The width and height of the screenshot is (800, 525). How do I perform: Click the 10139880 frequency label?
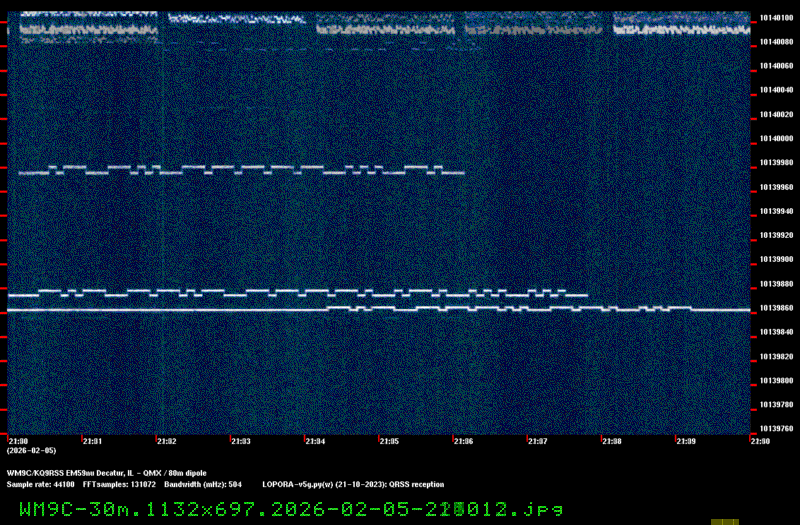click(x=776, y=284)
